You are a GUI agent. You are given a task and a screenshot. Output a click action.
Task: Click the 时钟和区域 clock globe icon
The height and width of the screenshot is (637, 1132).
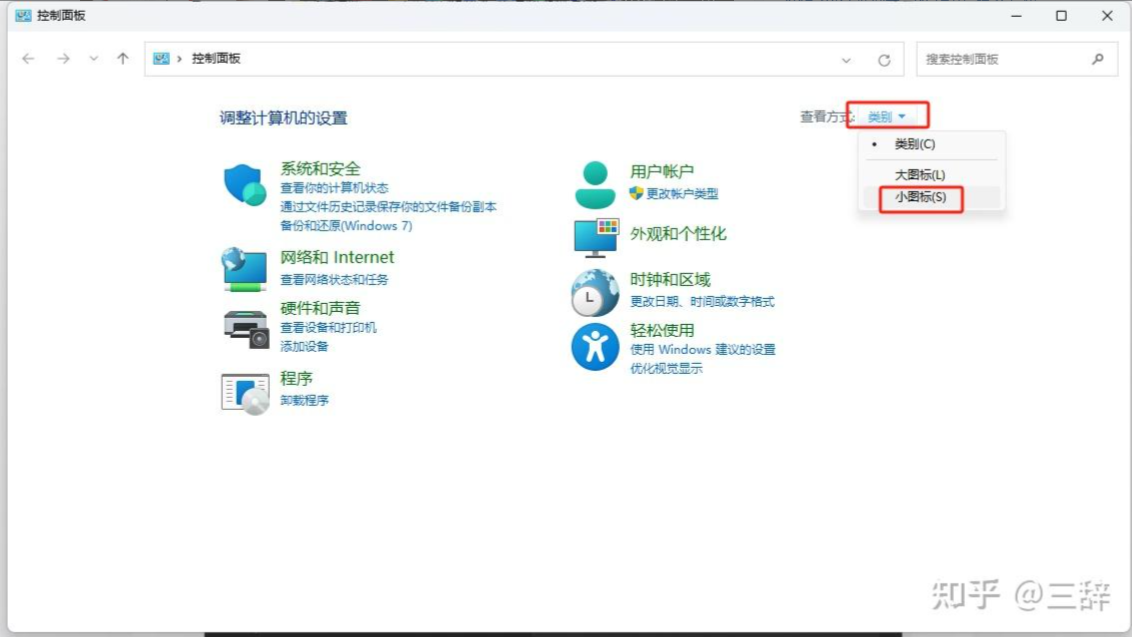click(x=595, y=293)
